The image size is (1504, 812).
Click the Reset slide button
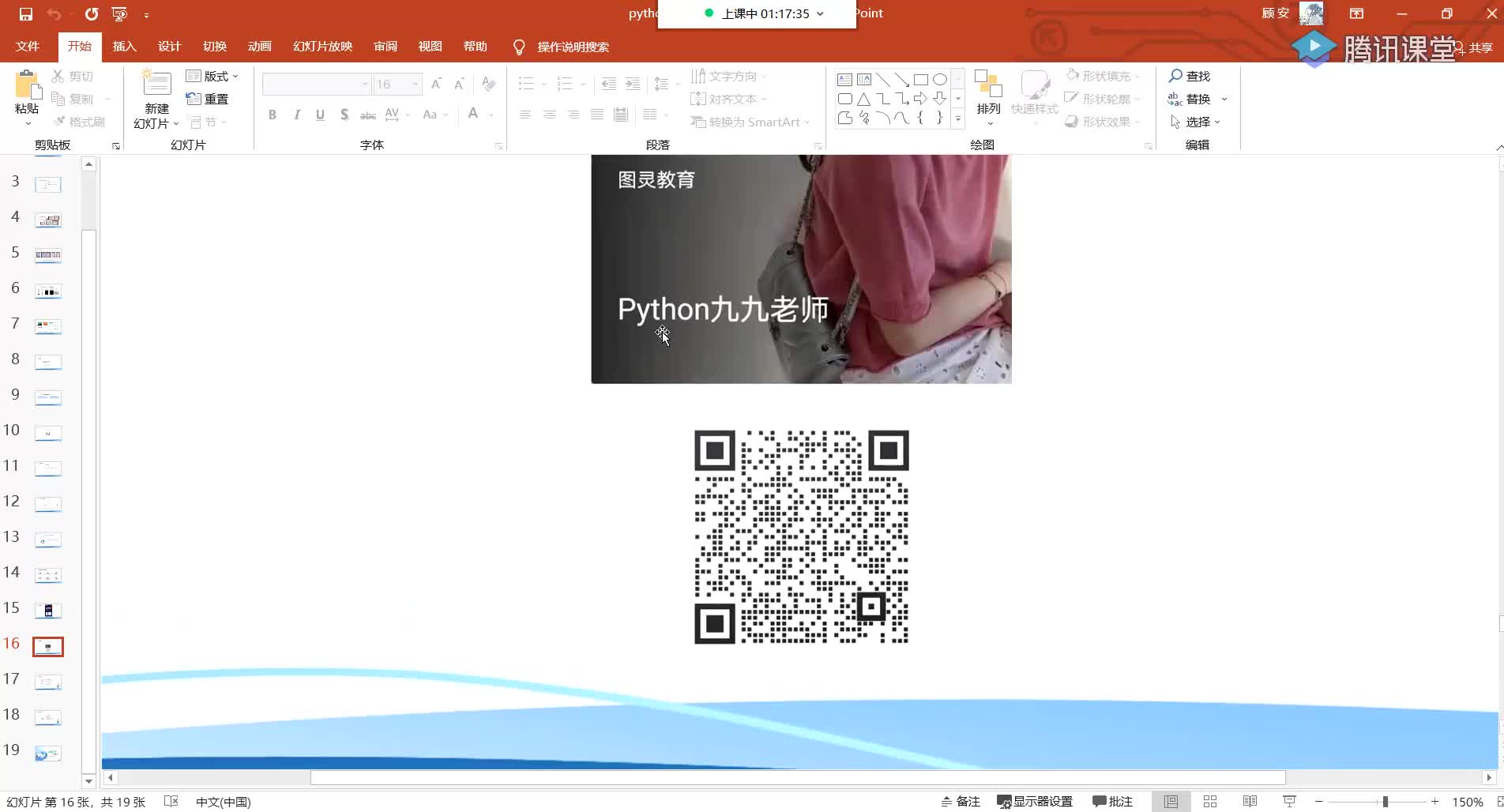point(207,99)
